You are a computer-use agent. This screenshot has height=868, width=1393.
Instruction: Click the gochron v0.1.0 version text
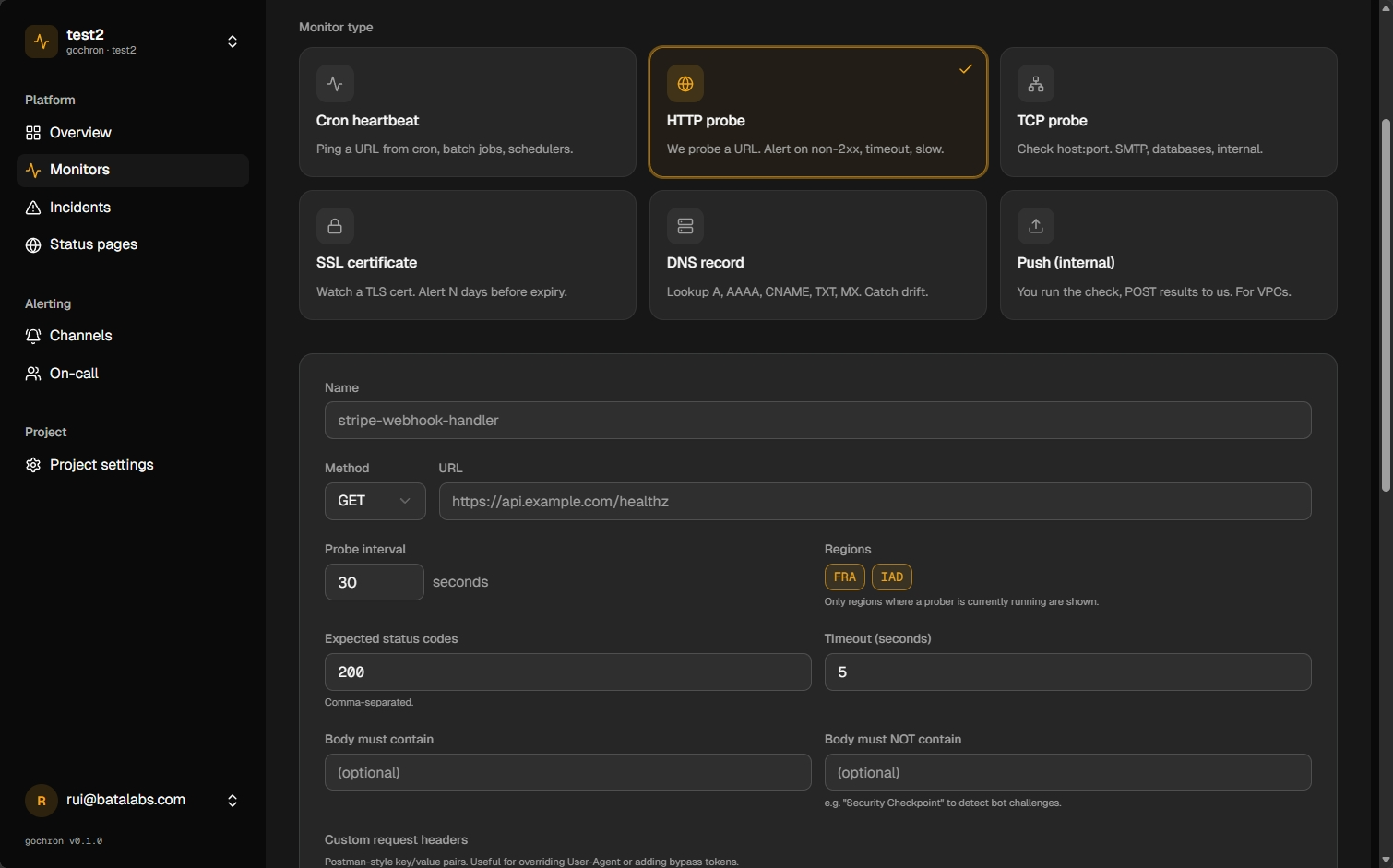point(64,841)
